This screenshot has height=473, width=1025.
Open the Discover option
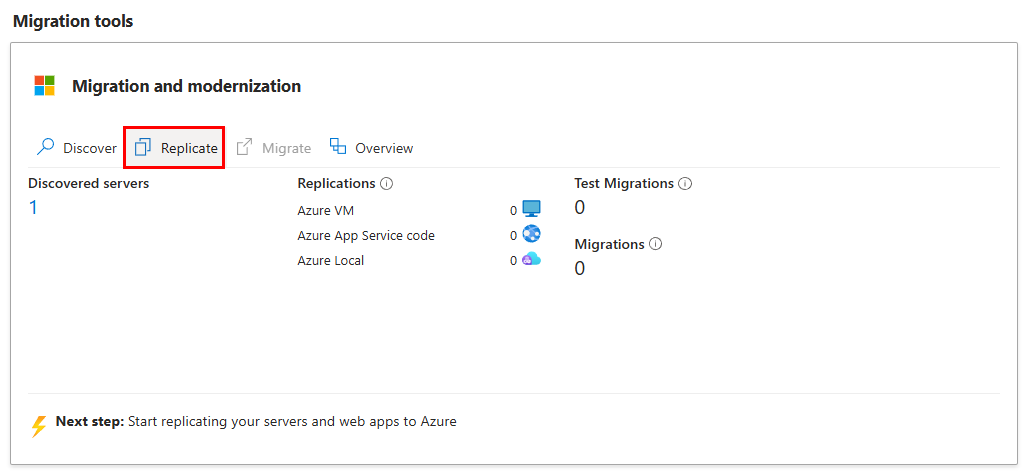tap(76, 148)
